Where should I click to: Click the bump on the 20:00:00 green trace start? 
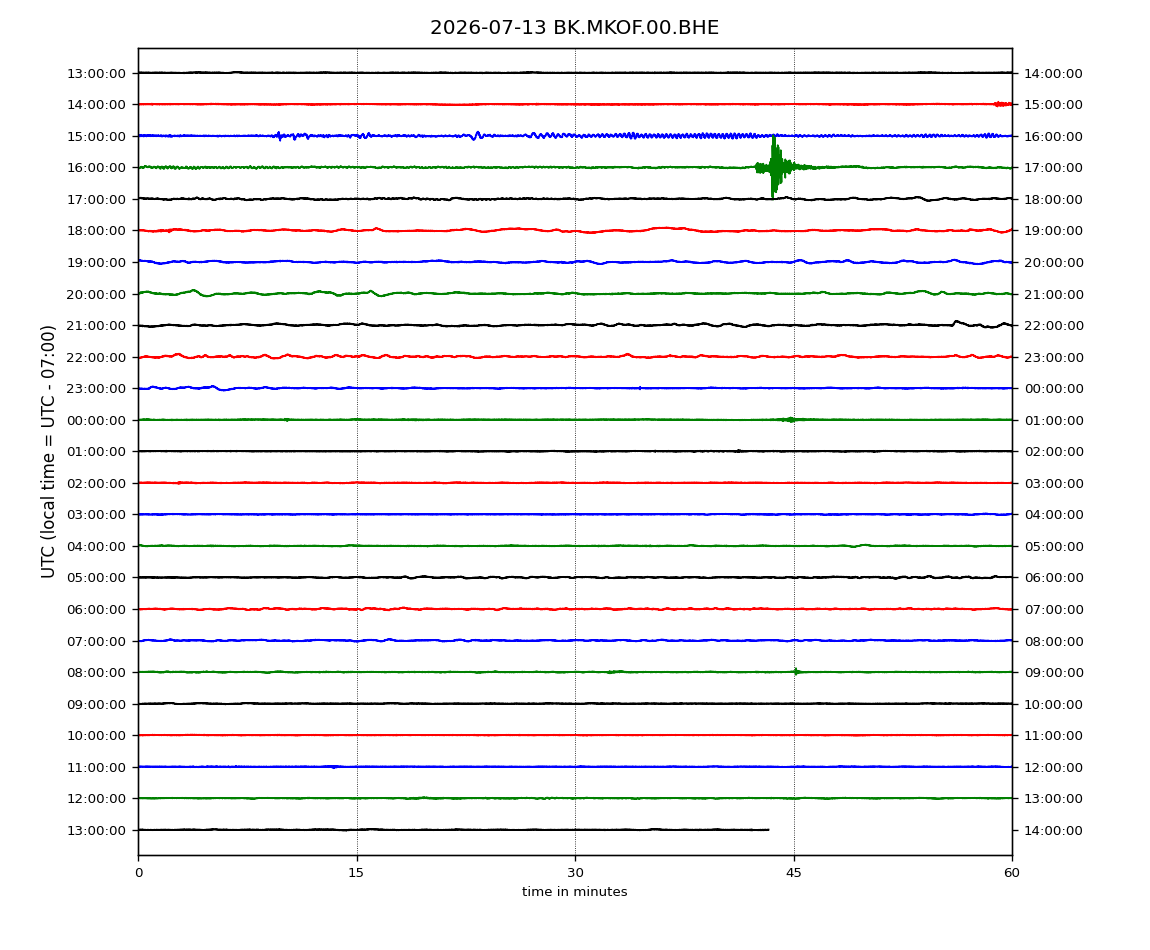(194, 292)
